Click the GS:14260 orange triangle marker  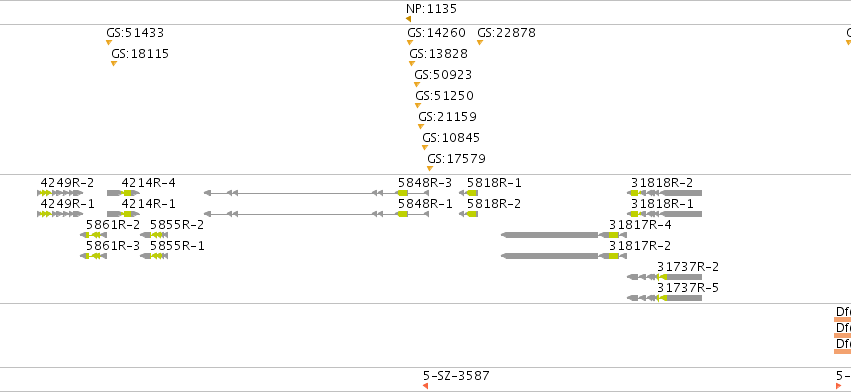410,42
